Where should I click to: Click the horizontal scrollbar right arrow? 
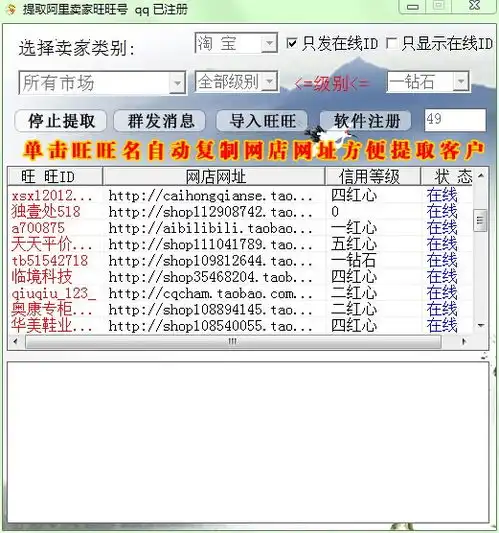464,341
